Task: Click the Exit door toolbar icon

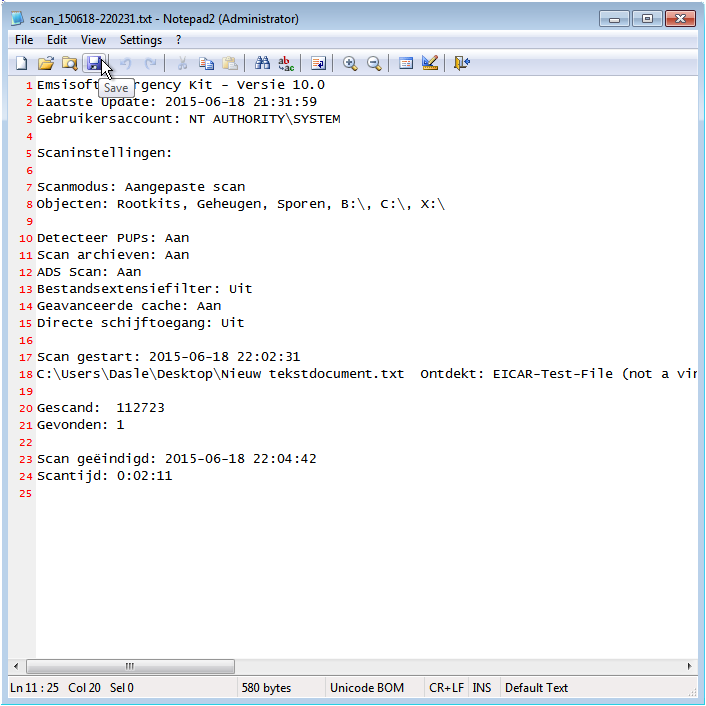Action: pyautogui.click(x=462, y=63)
